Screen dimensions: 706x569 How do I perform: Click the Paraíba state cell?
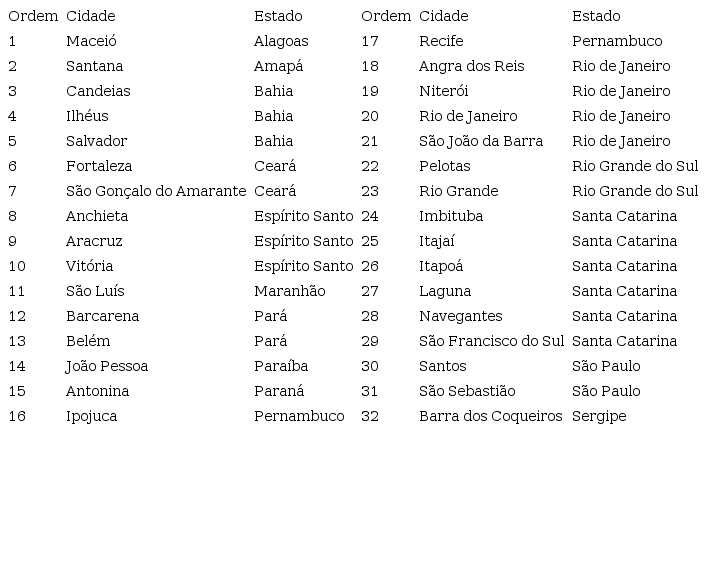tap(281, 366)
